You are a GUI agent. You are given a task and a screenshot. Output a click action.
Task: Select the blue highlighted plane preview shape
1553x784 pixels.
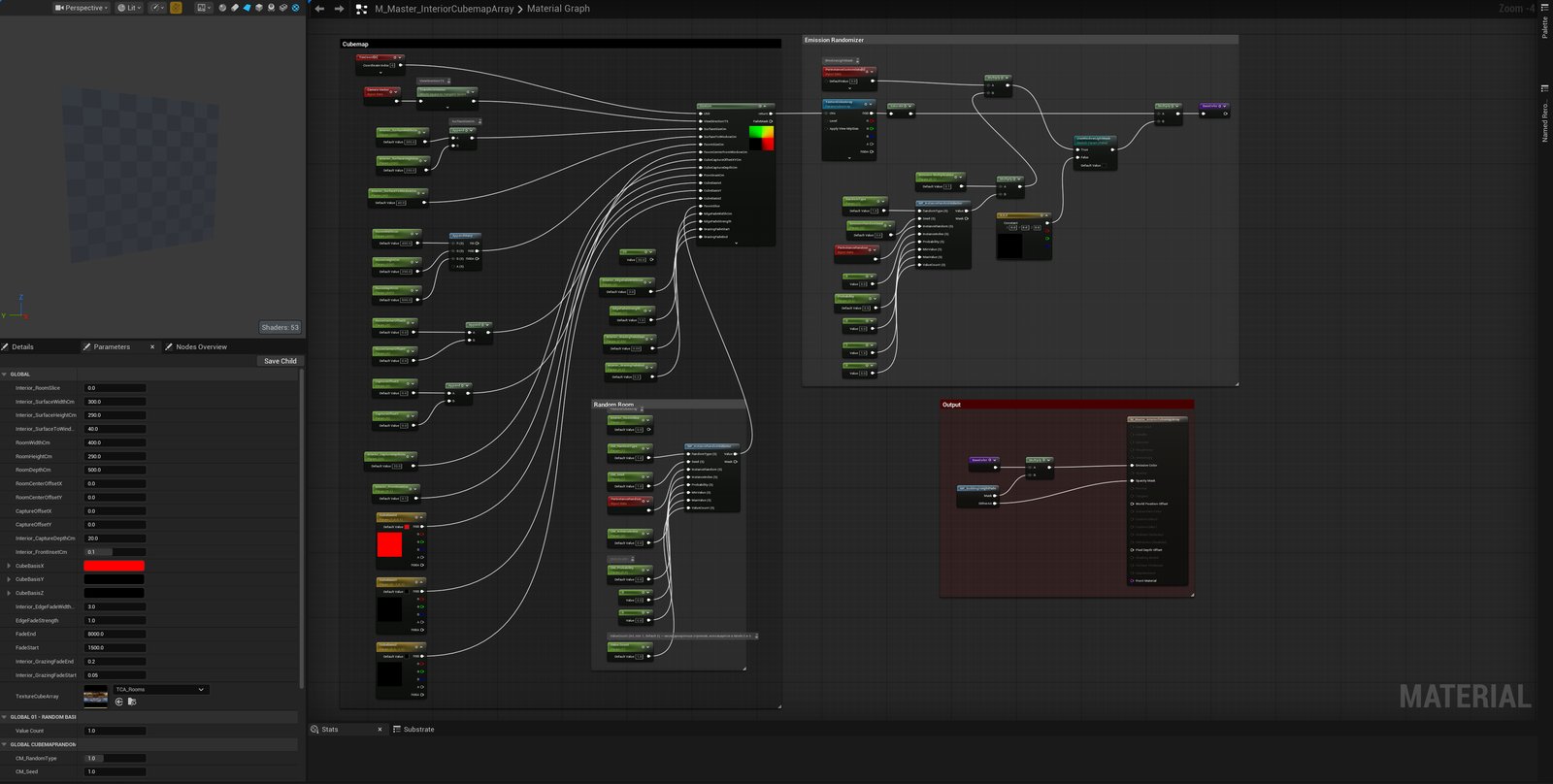point(247,8)
